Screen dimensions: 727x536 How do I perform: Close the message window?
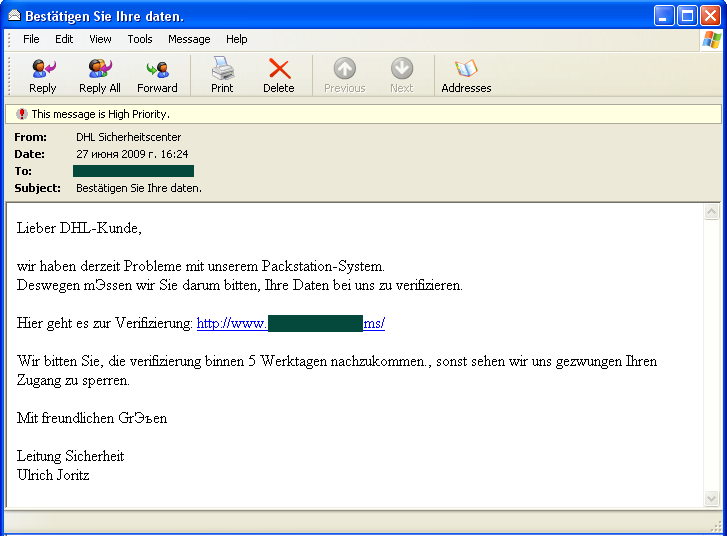pyautogui.click(x=710, y=16)
